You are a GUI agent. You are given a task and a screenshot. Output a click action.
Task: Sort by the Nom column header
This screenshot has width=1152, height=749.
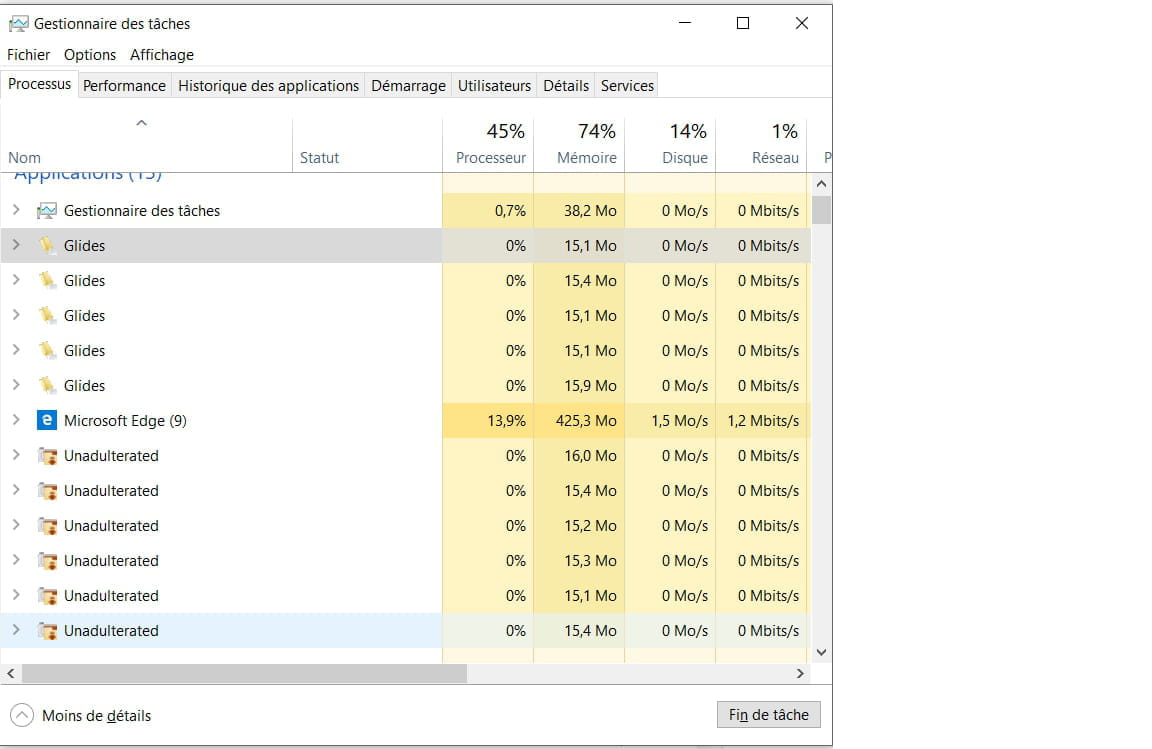[146, 146]
